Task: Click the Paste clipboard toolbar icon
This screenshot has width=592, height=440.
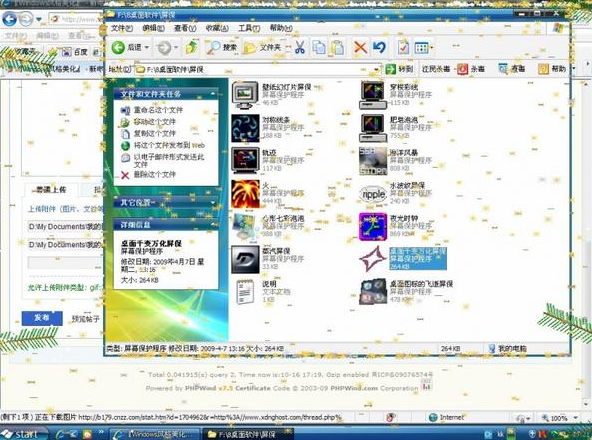Action: click(338, 47)
